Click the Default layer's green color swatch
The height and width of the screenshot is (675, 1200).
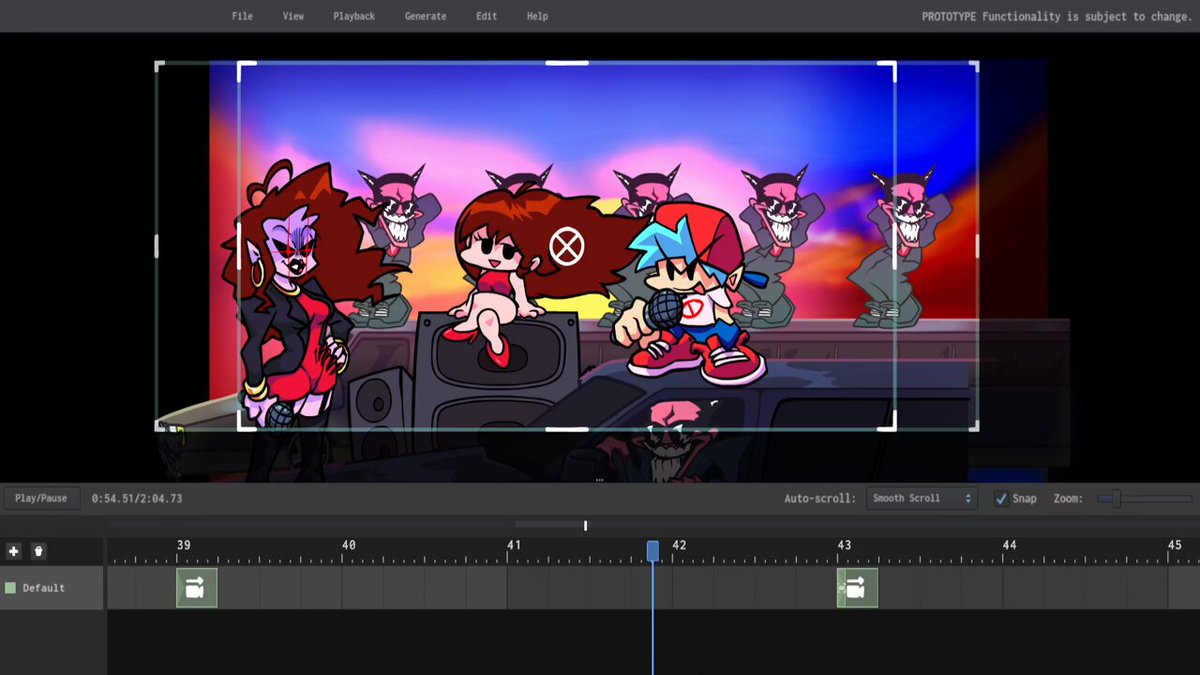(11, 588)
